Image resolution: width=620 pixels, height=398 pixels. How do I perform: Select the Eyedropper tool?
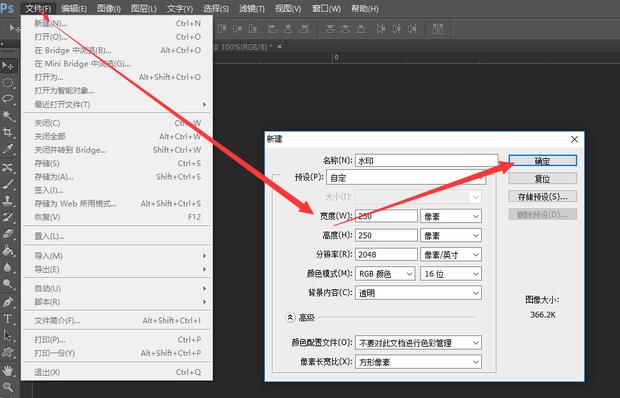click(8, 149)
